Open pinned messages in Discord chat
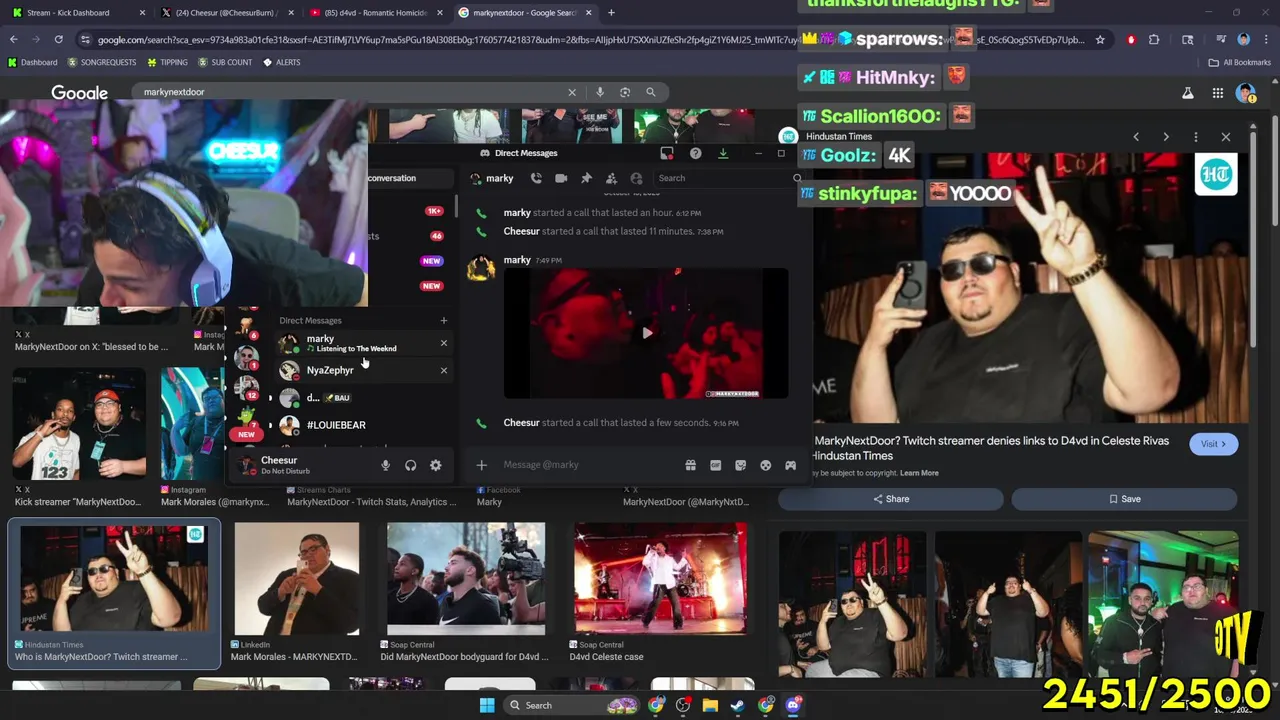The image size is (1280, 720). click(x=586, y=178)
